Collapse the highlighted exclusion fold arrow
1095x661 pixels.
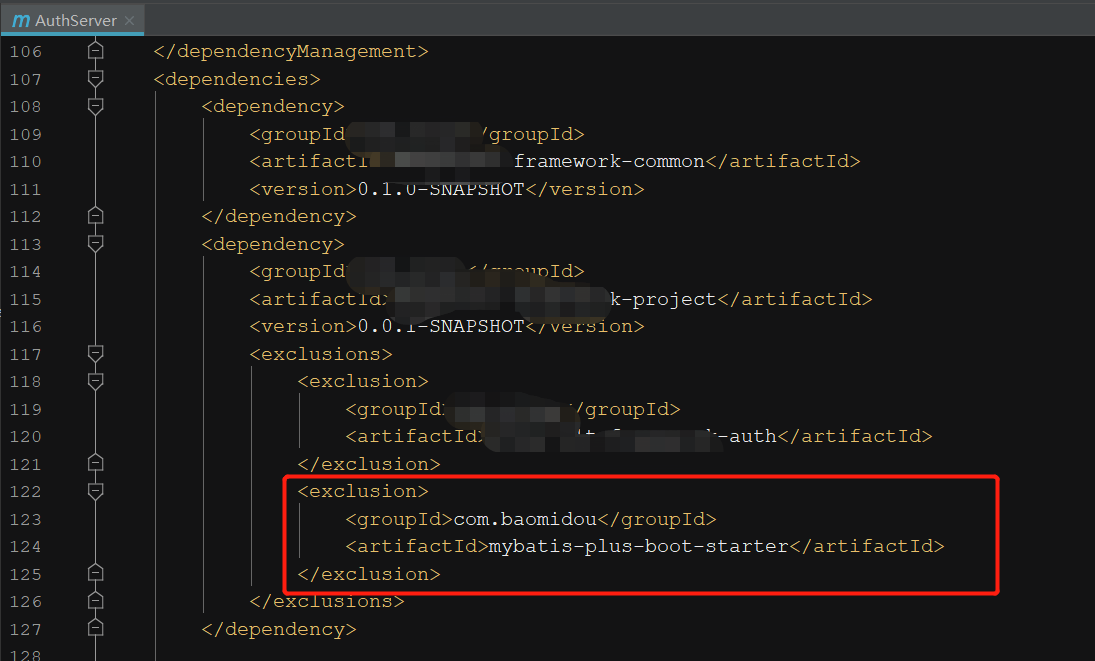point(95,491)
